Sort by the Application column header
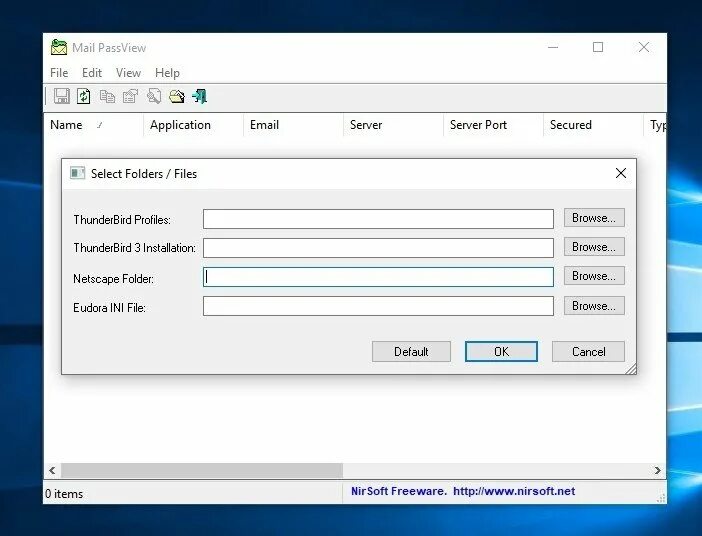 [193, 125]
